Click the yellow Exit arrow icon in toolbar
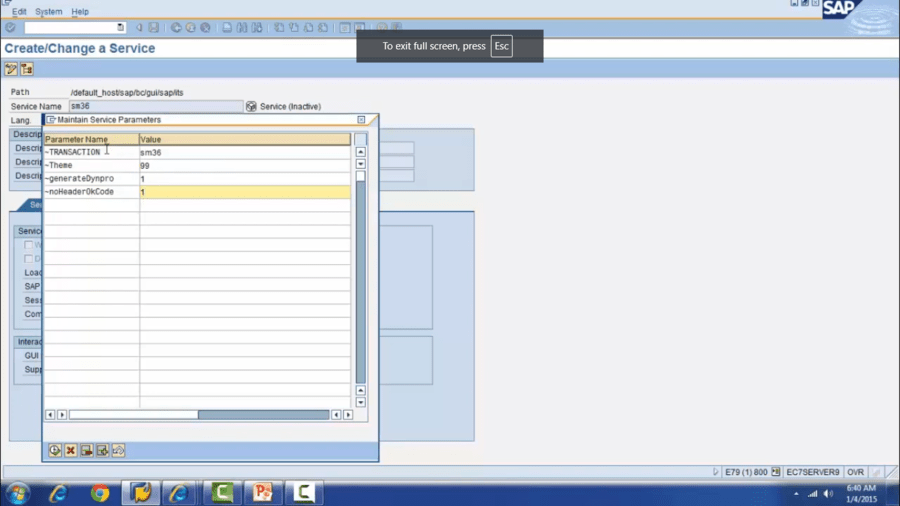The image size is (900, 506). tap(191, 28)
